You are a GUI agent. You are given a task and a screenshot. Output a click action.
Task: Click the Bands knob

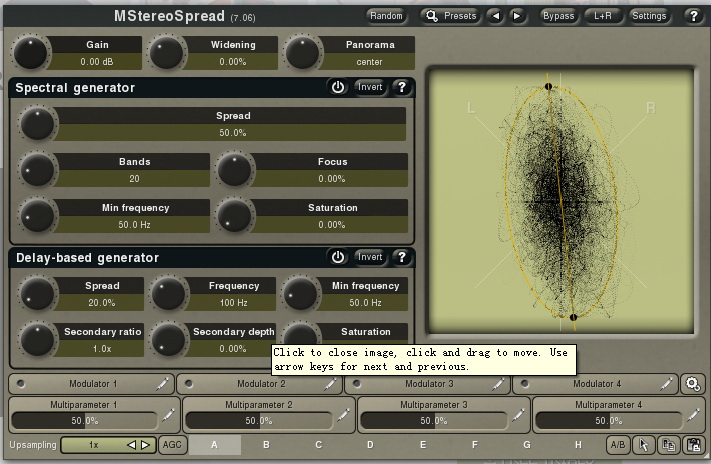(x=37, y=170)
